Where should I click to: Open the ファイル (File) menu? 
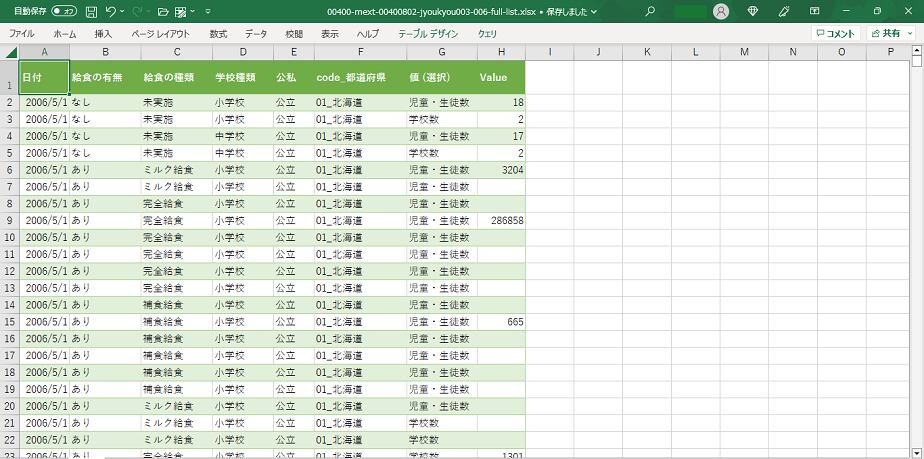click(22, 33)
